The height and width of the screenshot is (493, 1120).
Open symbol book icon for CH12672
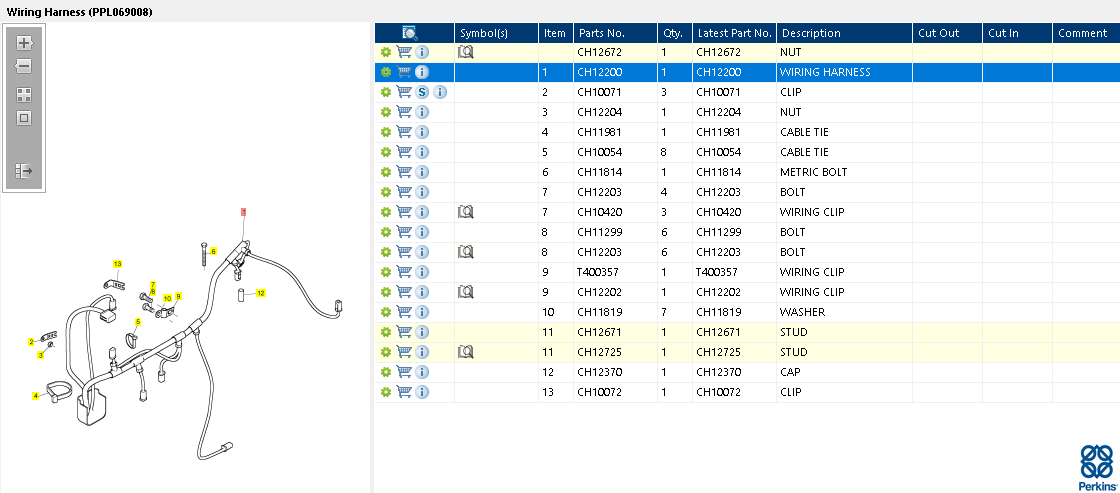click(x=465, y=52)
